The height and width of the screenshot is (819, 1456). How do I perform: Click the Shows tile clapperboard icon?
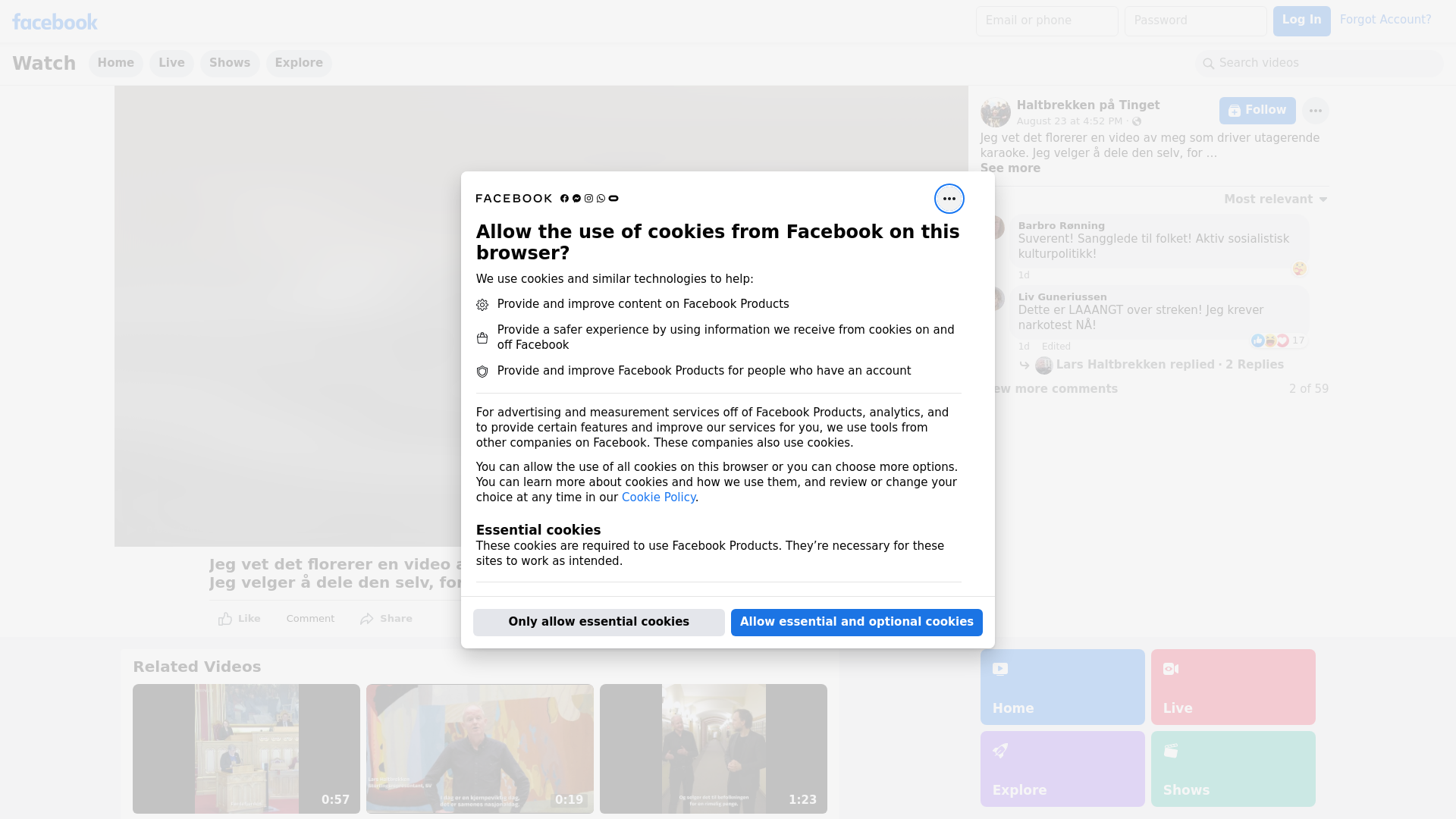[1171, 751]
